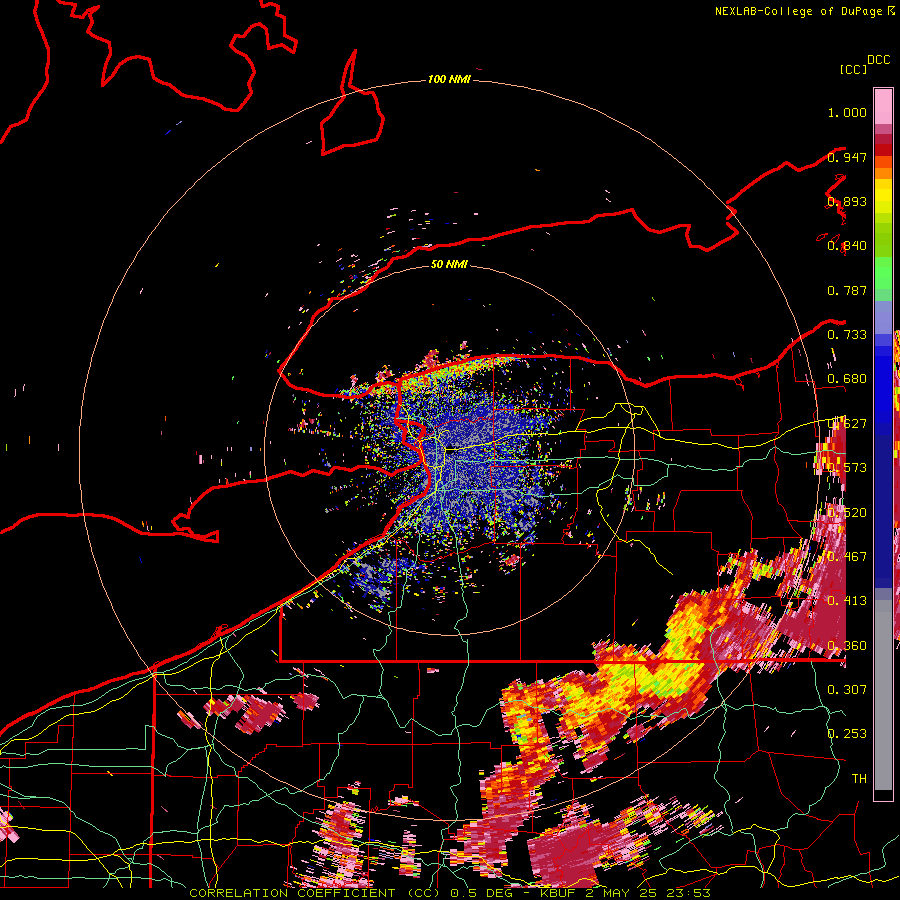Click the "[CC]" legend label
The image size is (900, 900).
coord(853,69)
